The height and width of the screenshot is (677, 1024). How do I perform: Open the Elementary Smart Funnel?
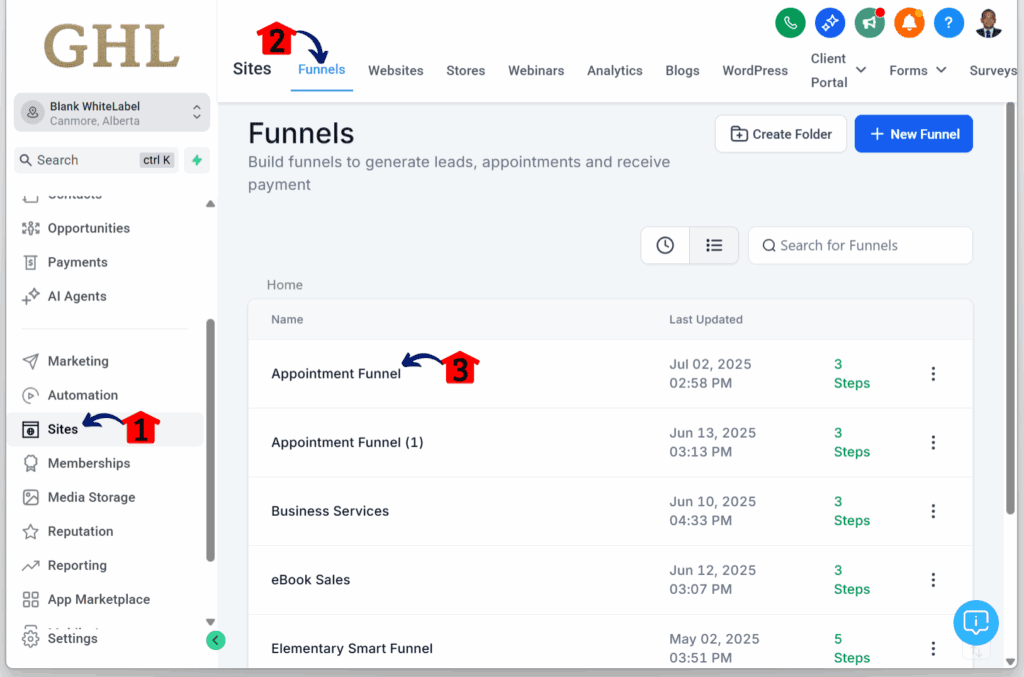(x=352, y=648)
